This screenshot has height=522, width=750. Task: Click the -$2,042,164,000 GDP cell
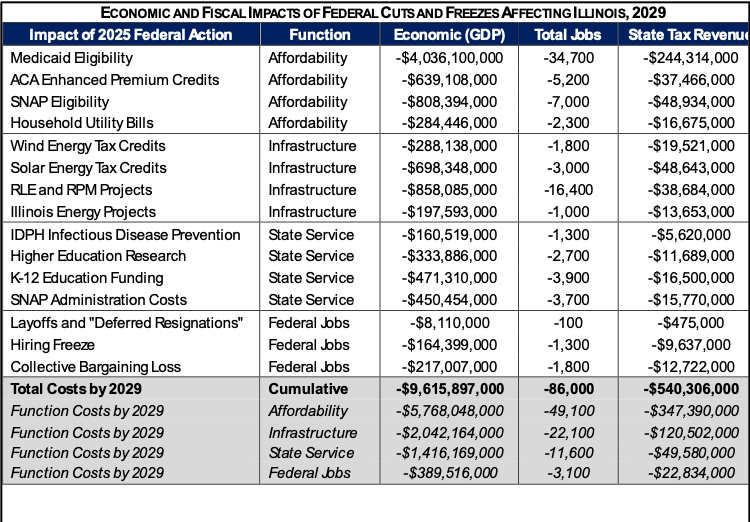click(x=449, y=433)
